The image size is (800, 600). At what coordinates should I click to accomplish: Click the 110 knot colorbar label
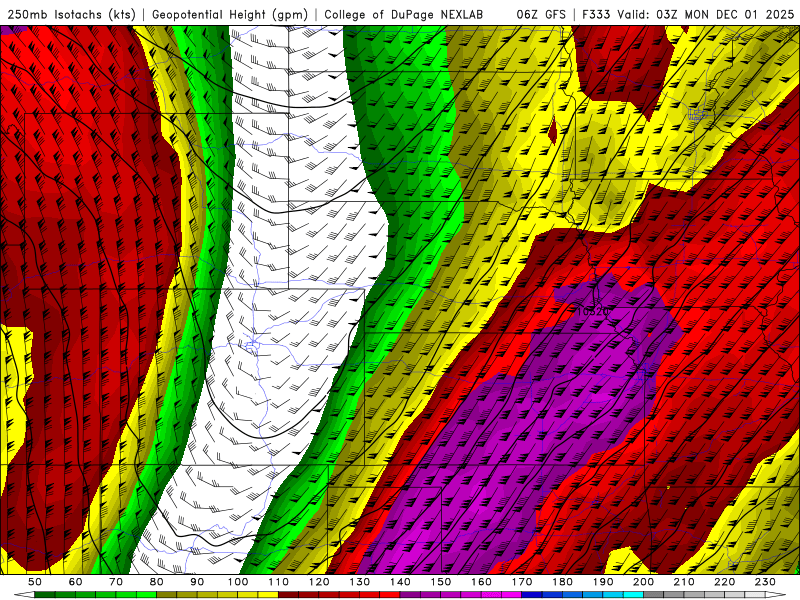click(x=279, y=582)
